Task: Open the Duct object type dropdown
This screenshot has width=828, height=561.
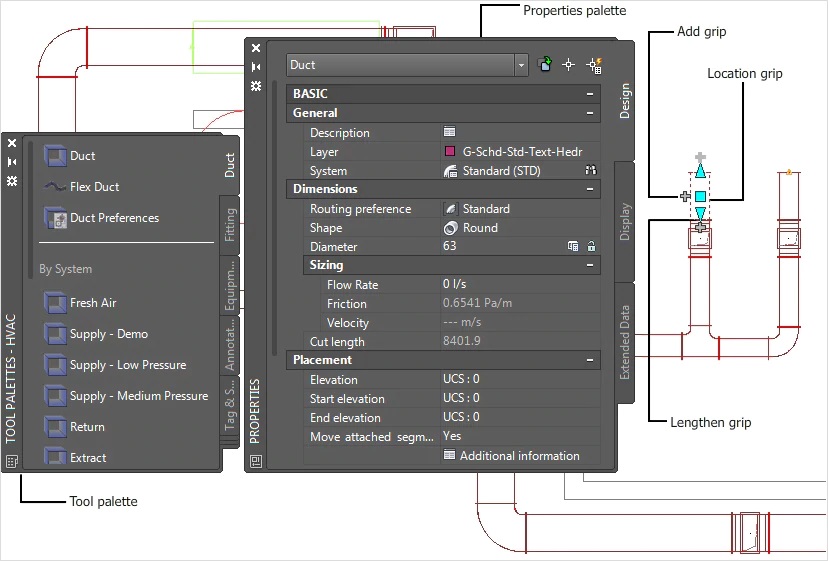Action: [521, 65]
